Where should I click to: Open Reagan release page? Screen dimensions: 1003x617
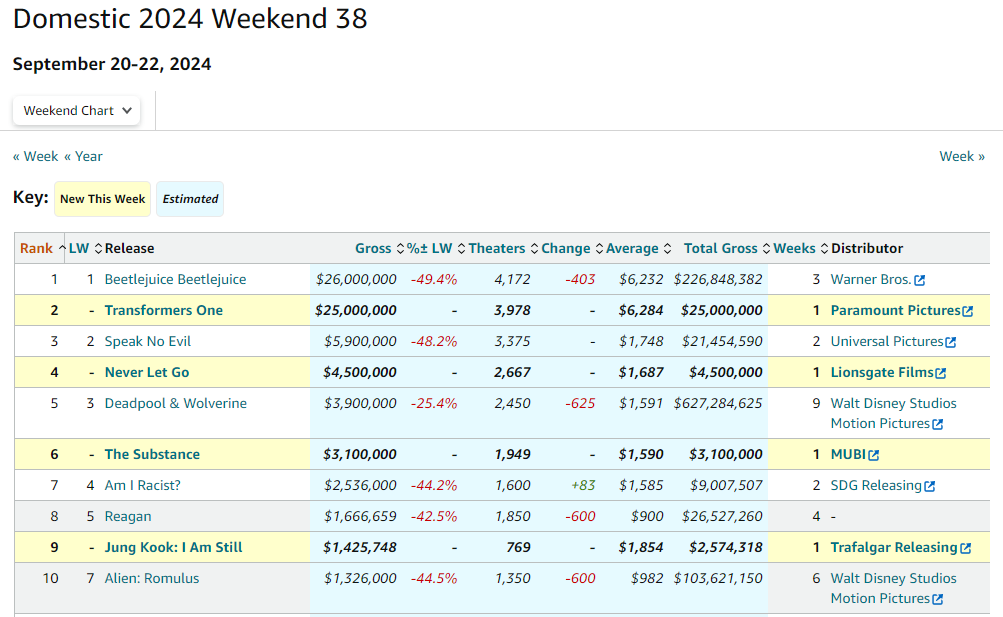[x=128, y=516]
